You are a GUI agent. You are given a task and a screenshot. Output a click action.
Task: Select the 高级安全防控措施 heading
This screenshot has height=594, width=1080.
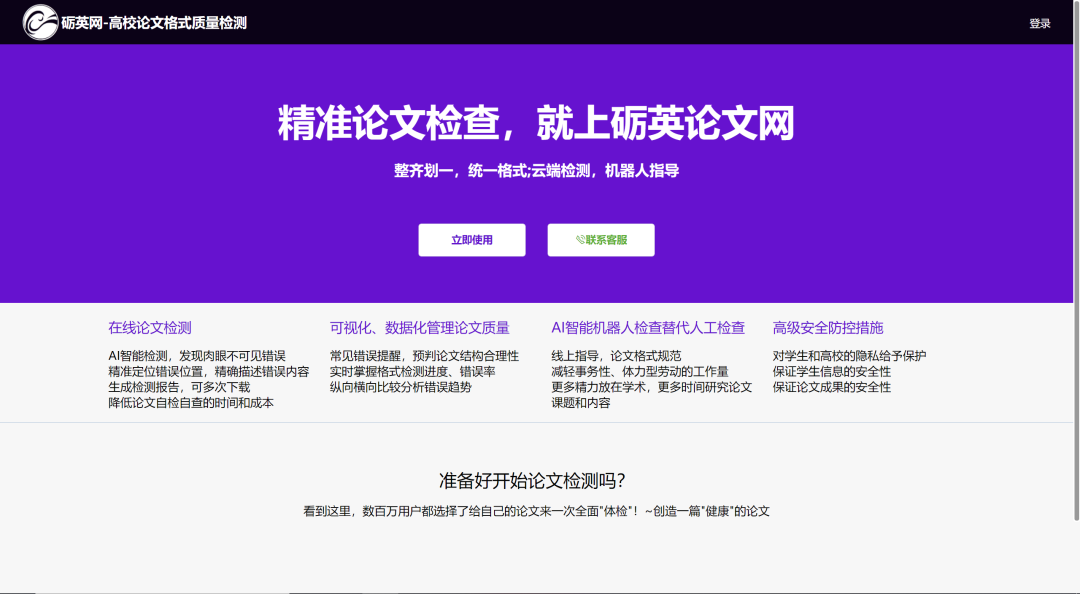828,328
